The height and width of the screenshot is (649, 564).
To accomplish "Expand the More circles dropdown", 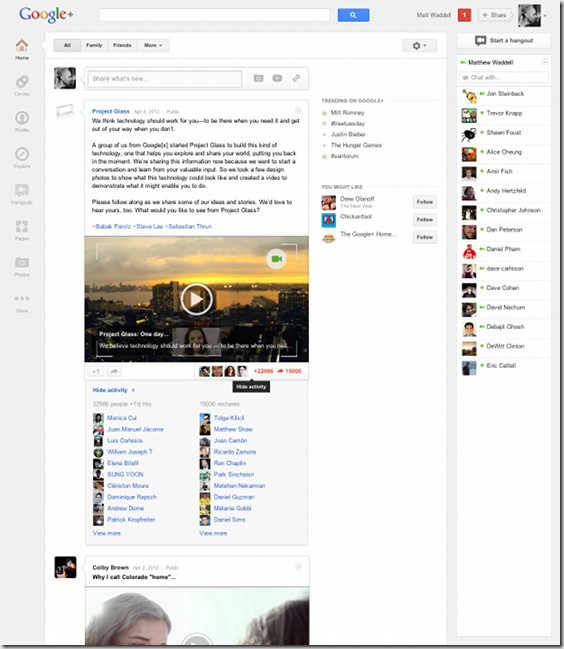I will click(153, 45).
